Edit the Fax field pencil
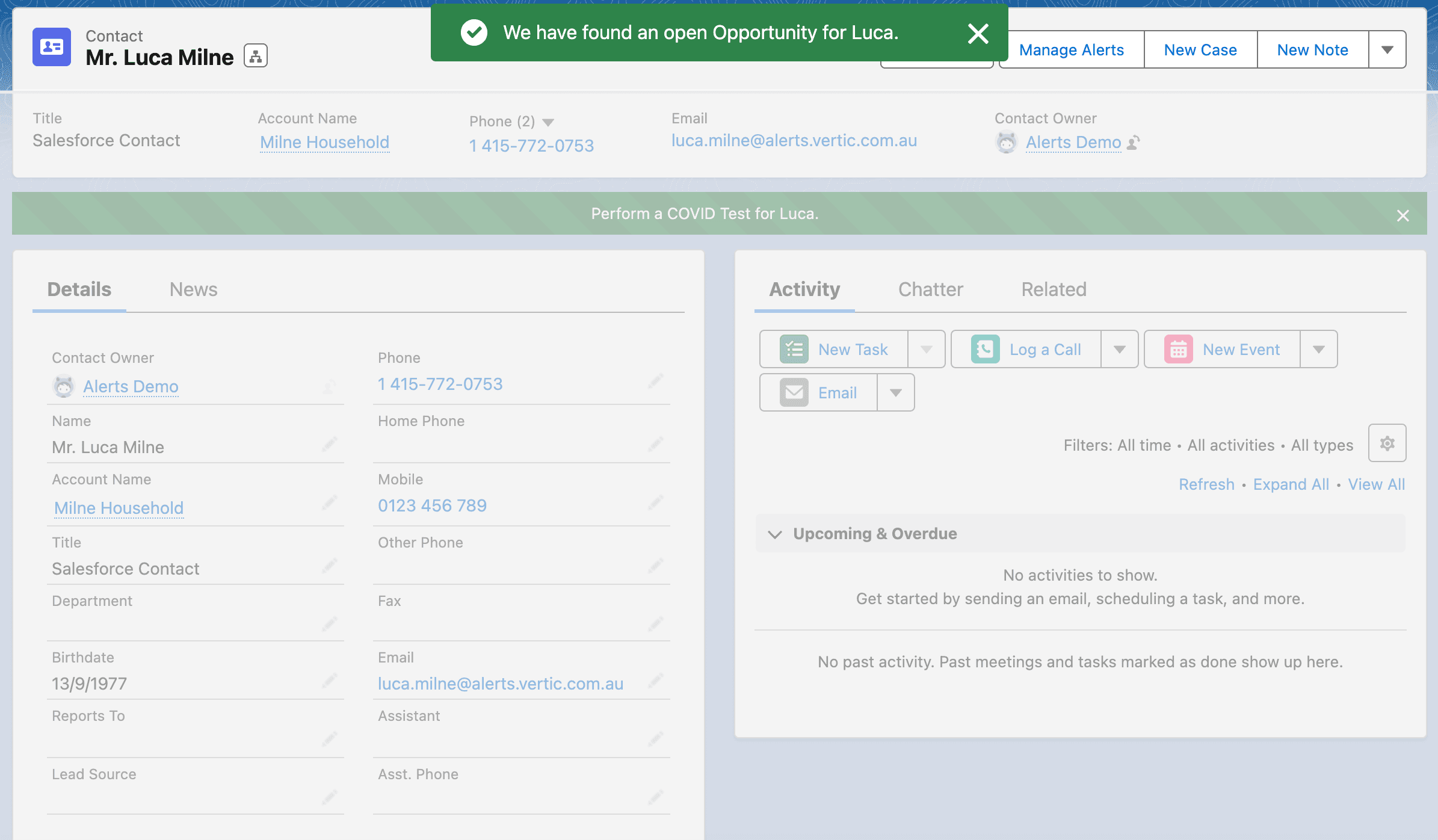The height and width of the screenshot is (840, 1438). pos(656,624)
